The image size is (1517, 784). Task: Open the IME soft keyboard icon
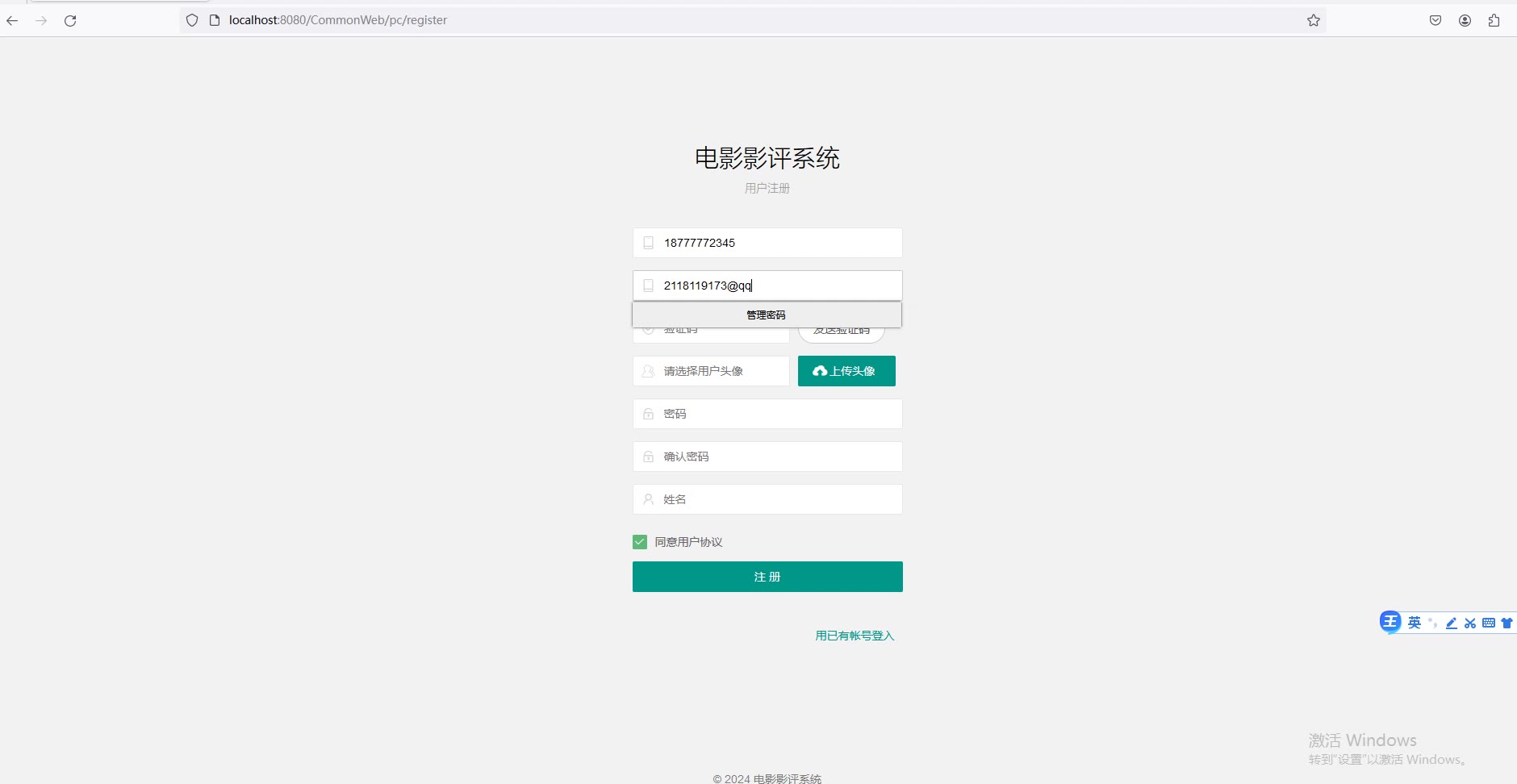click(x=1489, y=623)
